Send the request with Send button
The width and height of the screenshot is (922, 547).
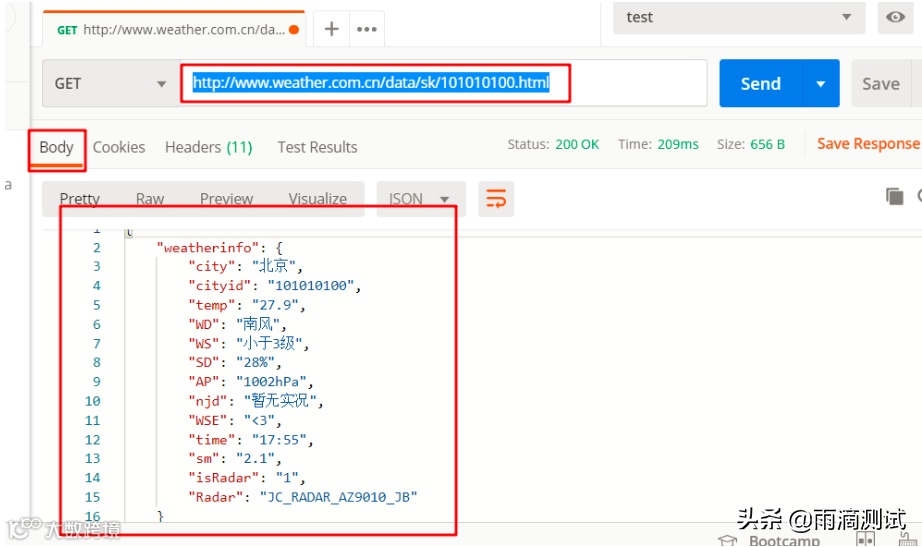pyautogui.click(x=760, y=84)
